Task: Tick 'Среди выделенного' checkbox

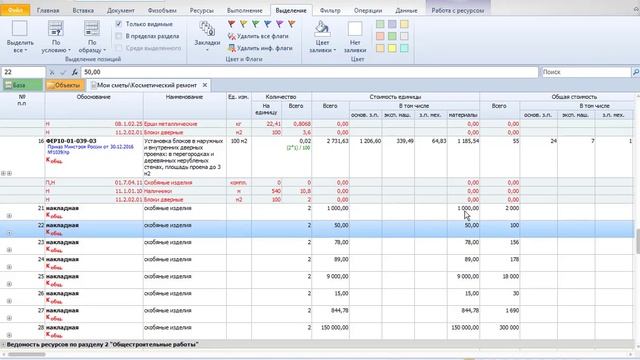Action: (x=119, y=48)
